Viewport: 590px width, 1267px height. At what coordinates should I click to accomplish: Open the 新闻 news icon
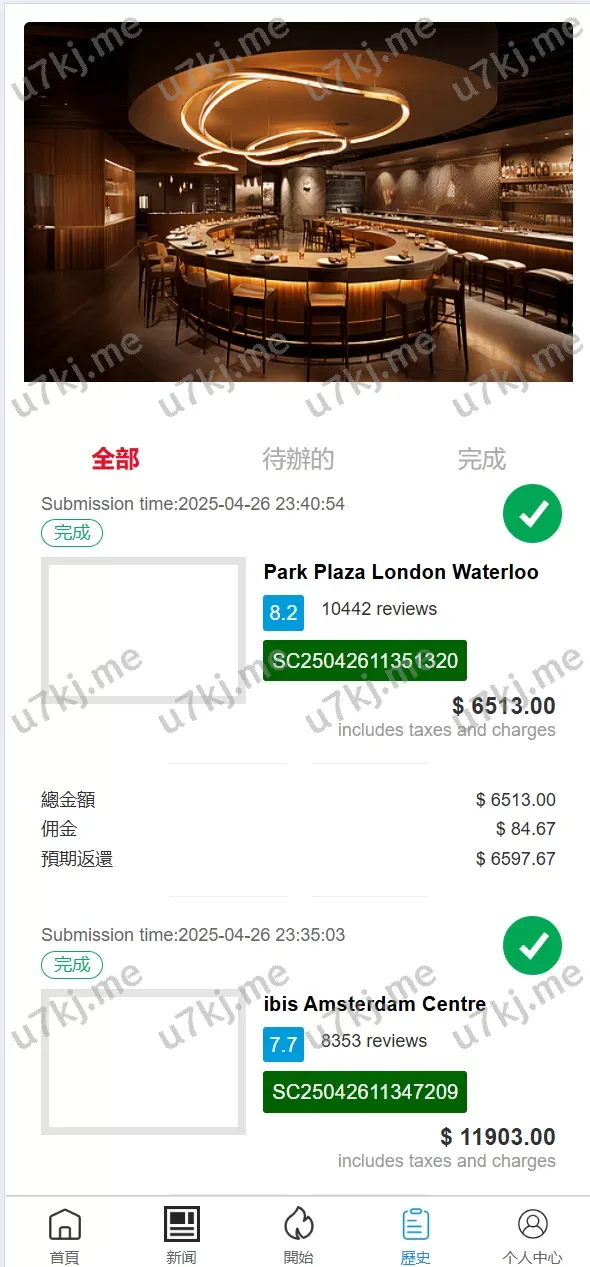click(182, 1225)
